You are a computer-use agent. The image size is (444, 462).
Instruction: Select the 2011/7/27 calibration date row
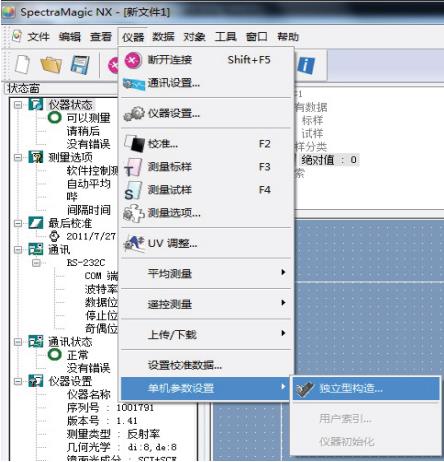(91, 236)
